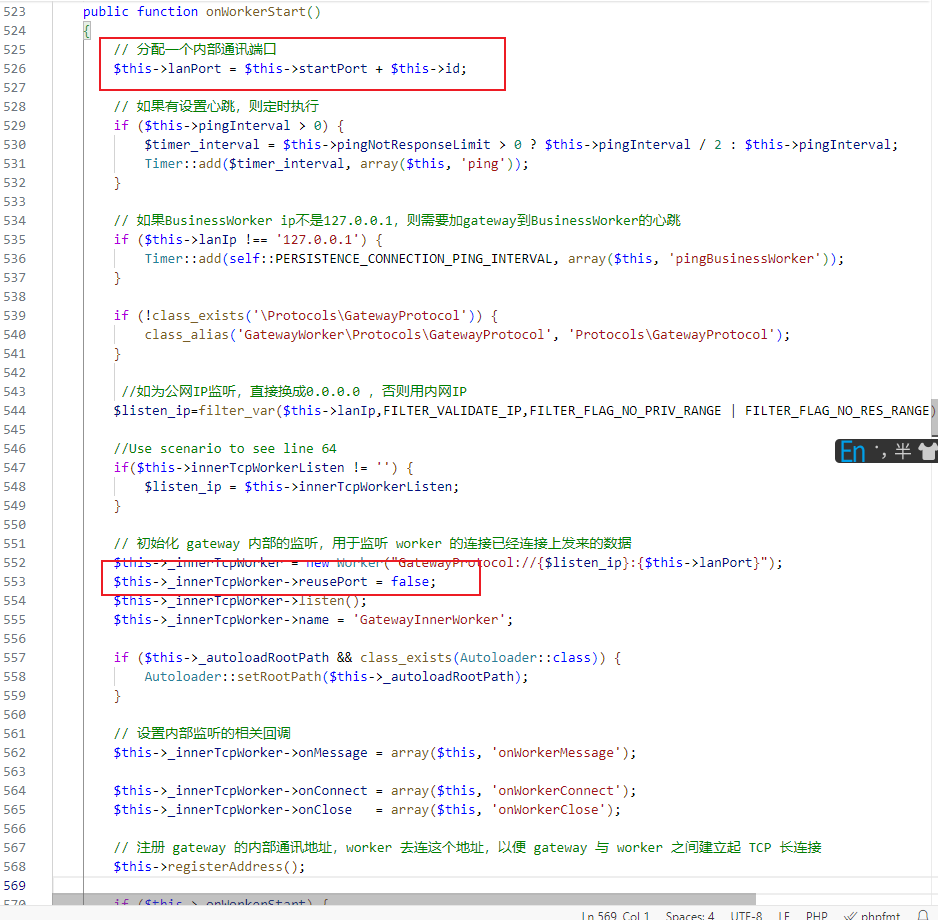Click the 'if ($this->pingInterval > 0)' line

pos(229,126)
